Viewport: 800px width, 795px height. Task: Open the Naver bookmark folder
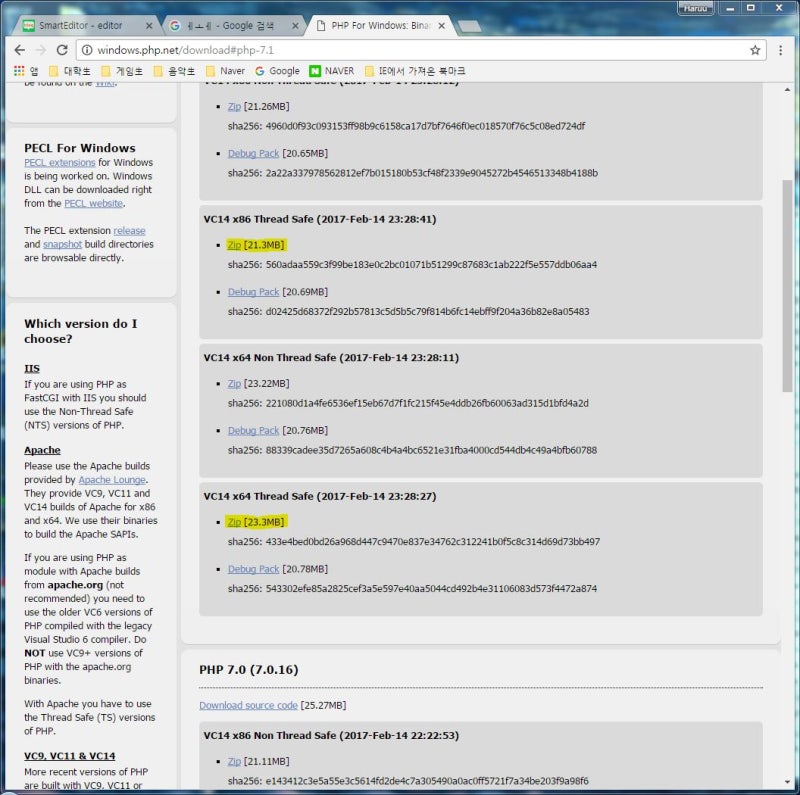pyautogui.click(x=226, y=71)
